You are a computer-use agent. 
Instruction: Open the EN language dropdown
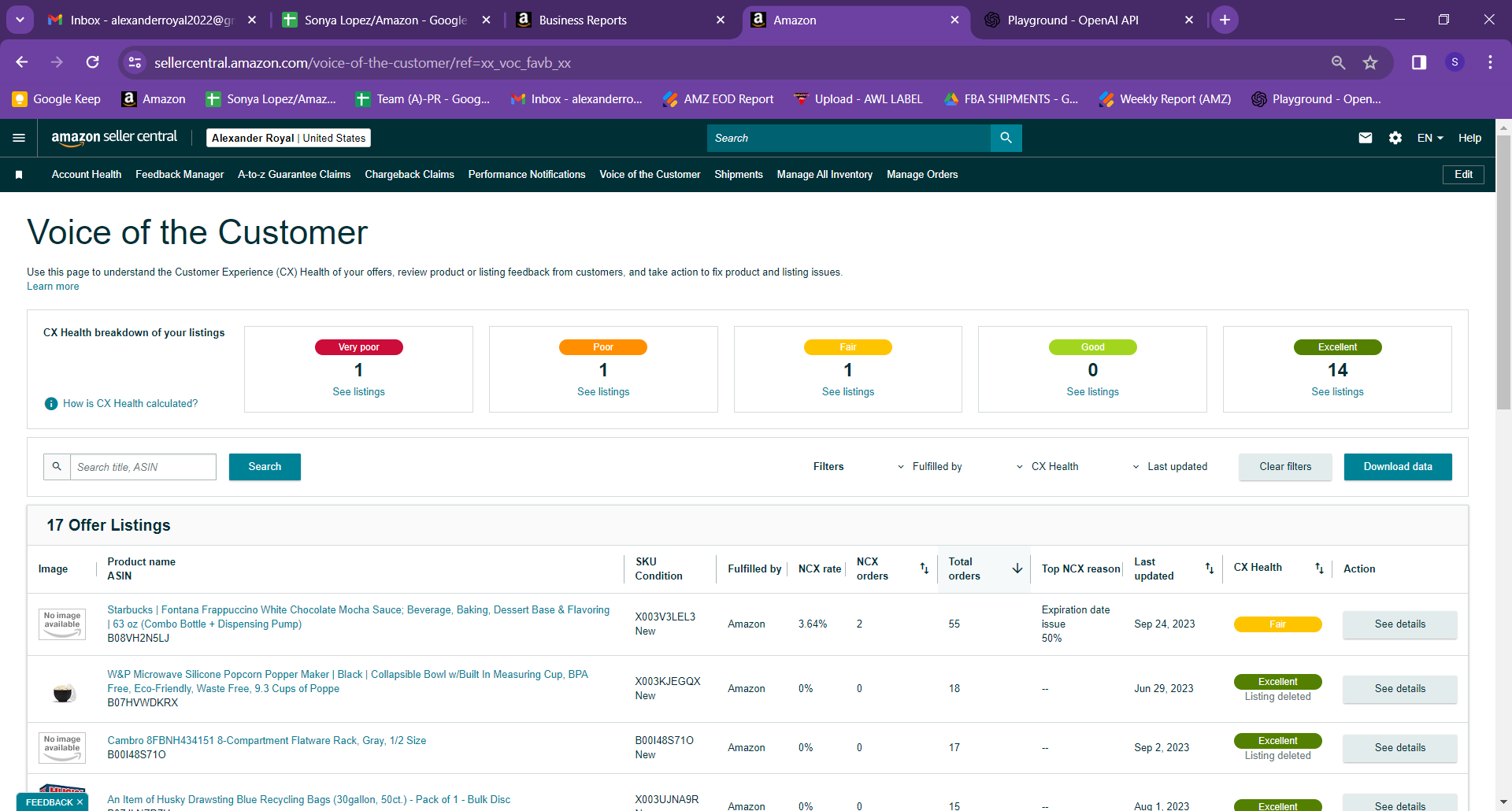point(1430,138)
